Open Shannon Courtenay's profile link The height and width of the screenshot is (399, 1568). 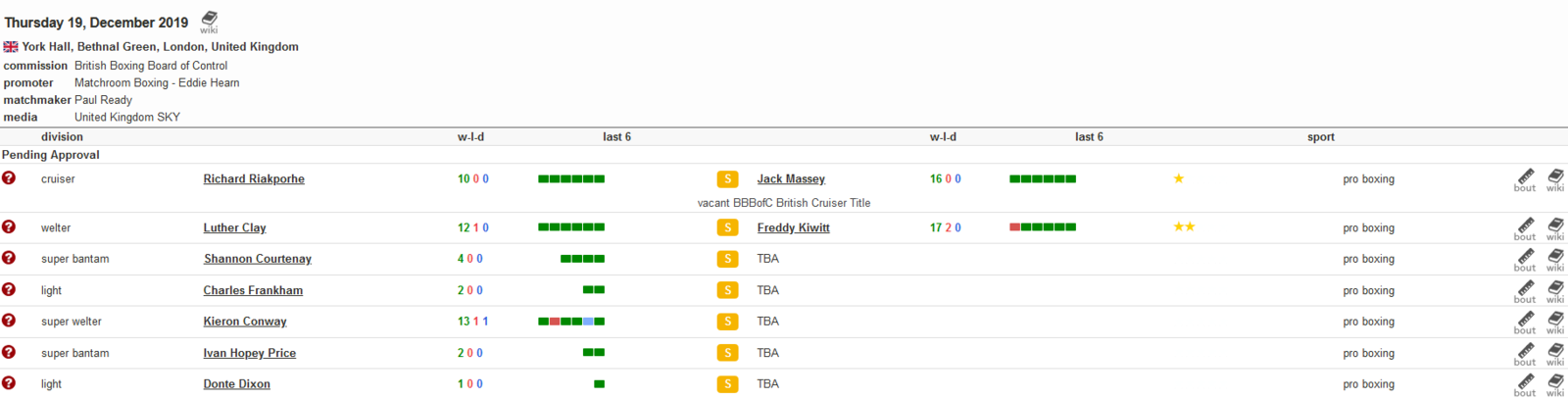tap(258, 259)
